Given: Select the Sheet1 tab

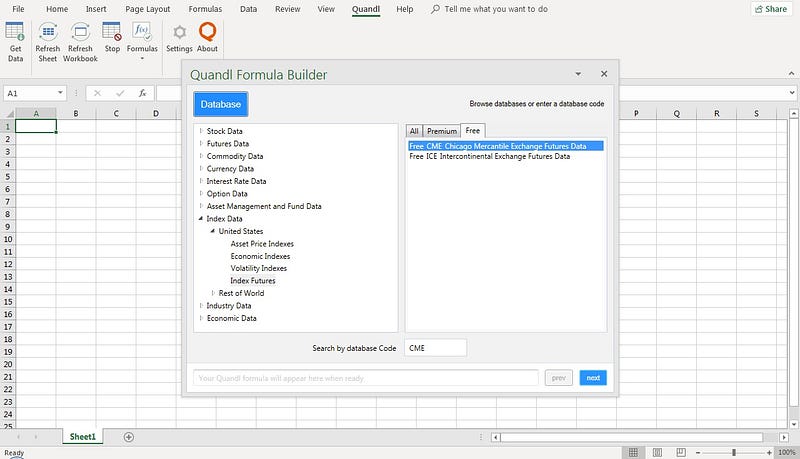Looking at the screenshot, I should pyautogui.click(x=83, y=437).
